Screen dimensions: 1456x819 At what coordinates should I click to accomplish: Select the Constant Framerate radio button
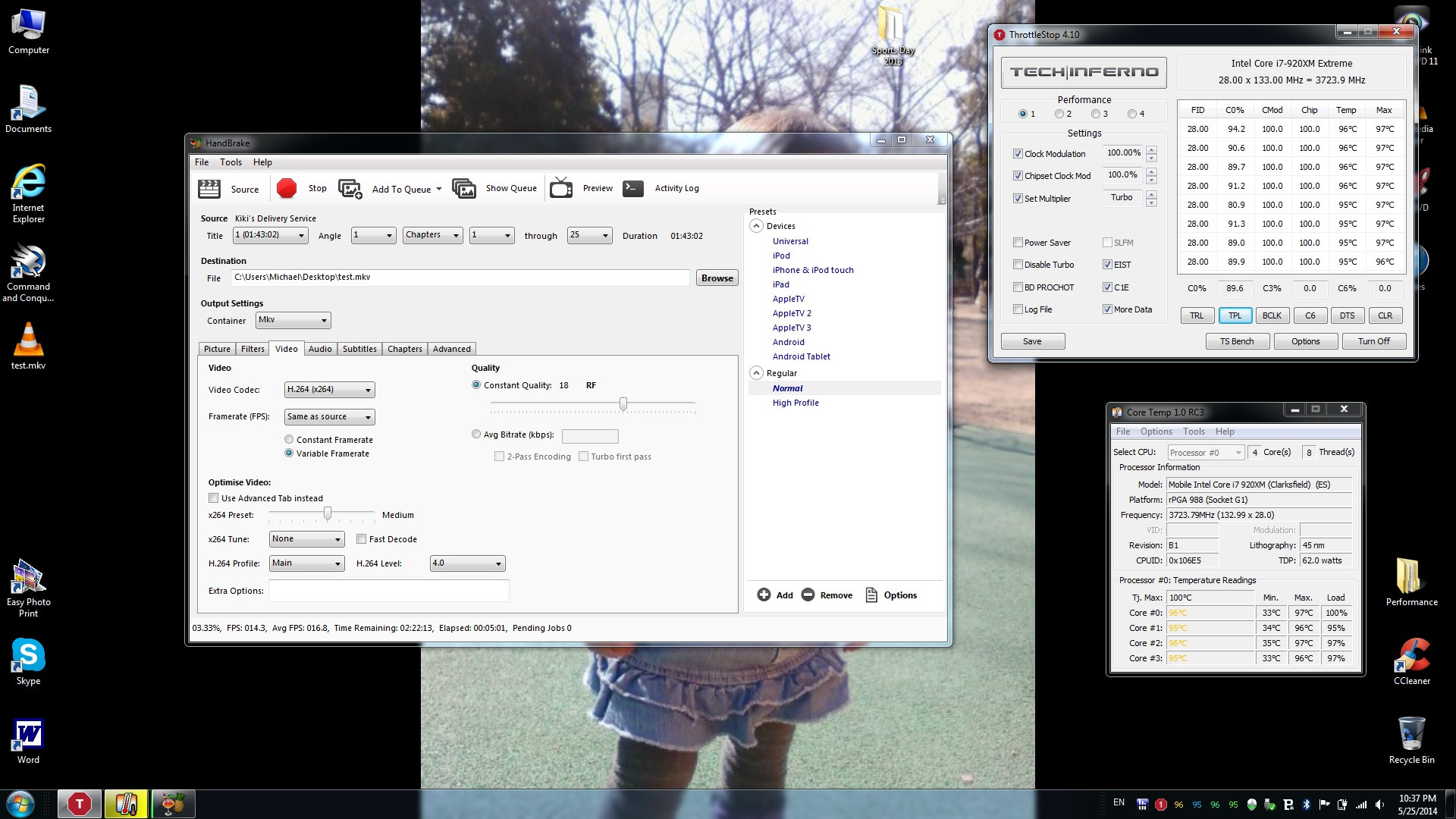click(289, 439)
